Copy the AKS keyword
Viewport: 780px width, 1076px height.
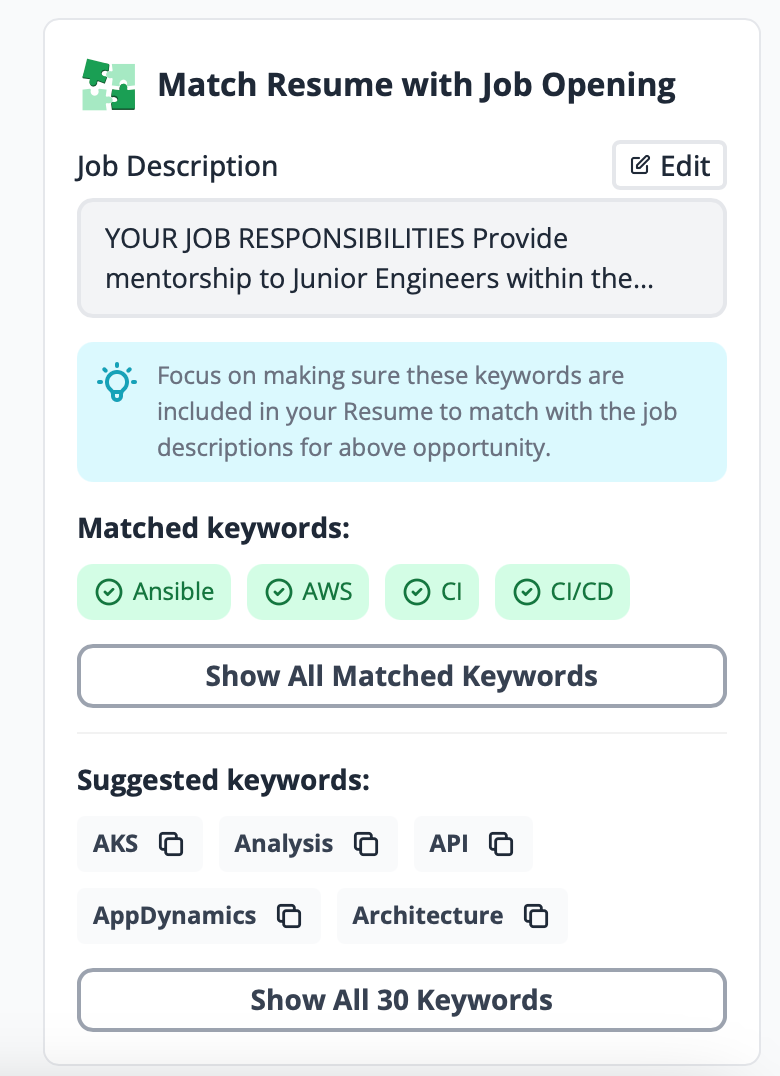coord(172,844)
